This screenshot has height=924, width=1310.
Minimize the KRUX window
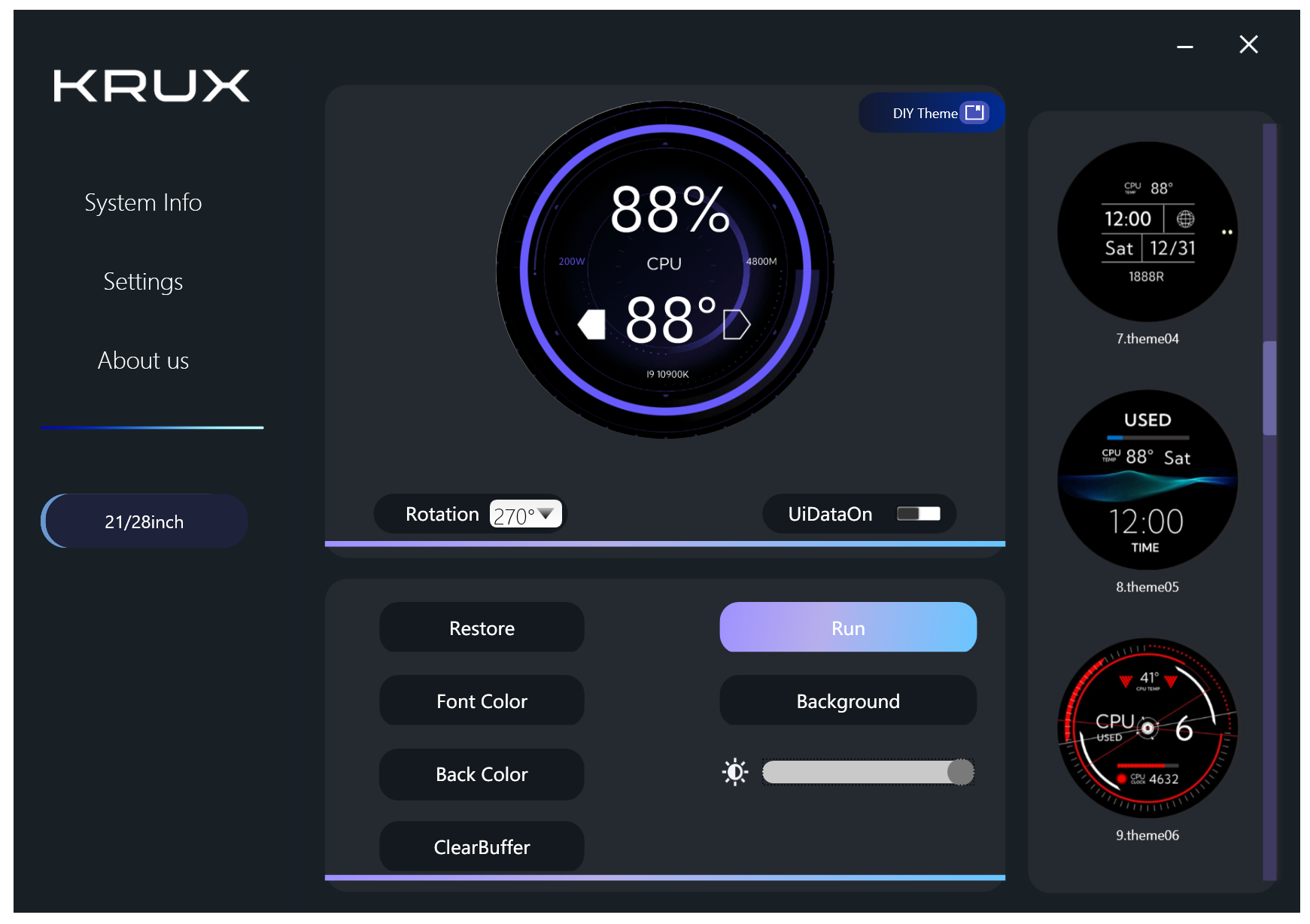point(1184,46)
